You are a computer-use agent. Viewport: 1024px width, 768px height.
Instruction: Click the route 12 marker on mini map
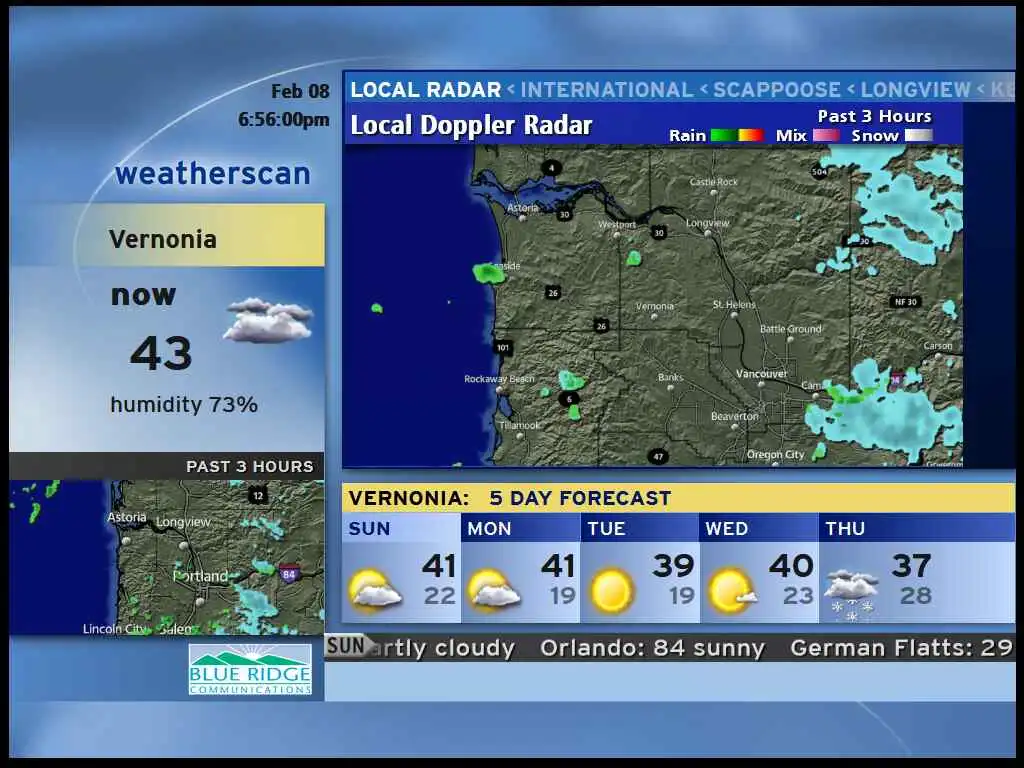258,496
